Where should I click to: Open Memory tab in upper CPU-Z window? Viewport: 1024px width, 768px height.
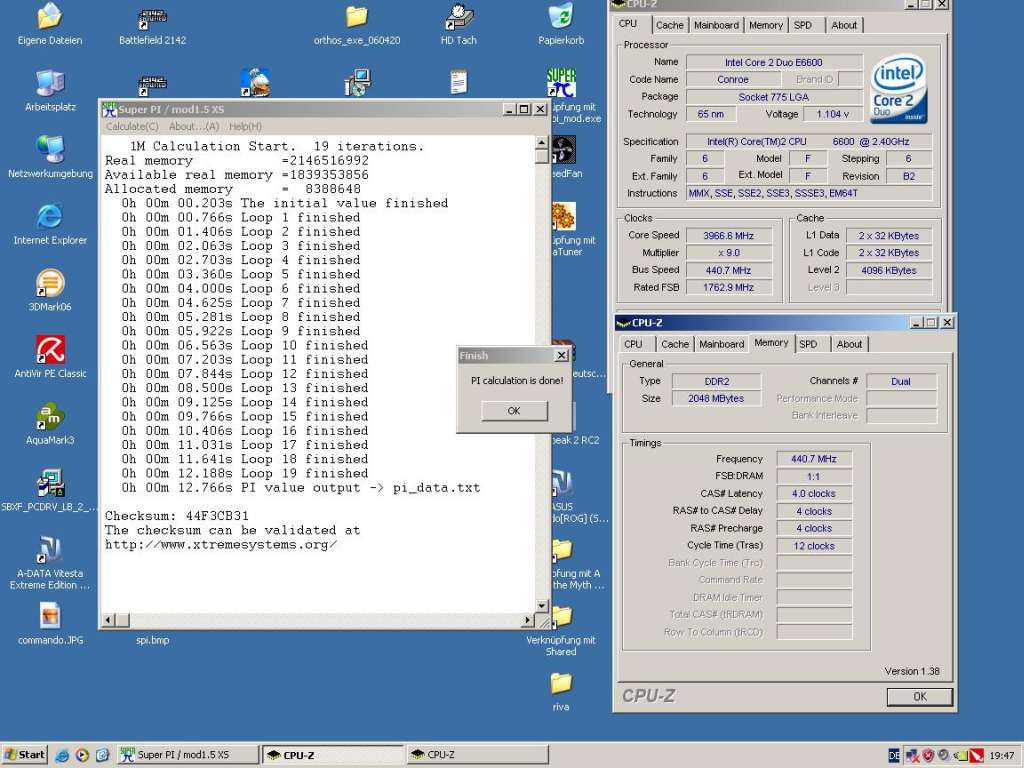(x=765, y=25)
